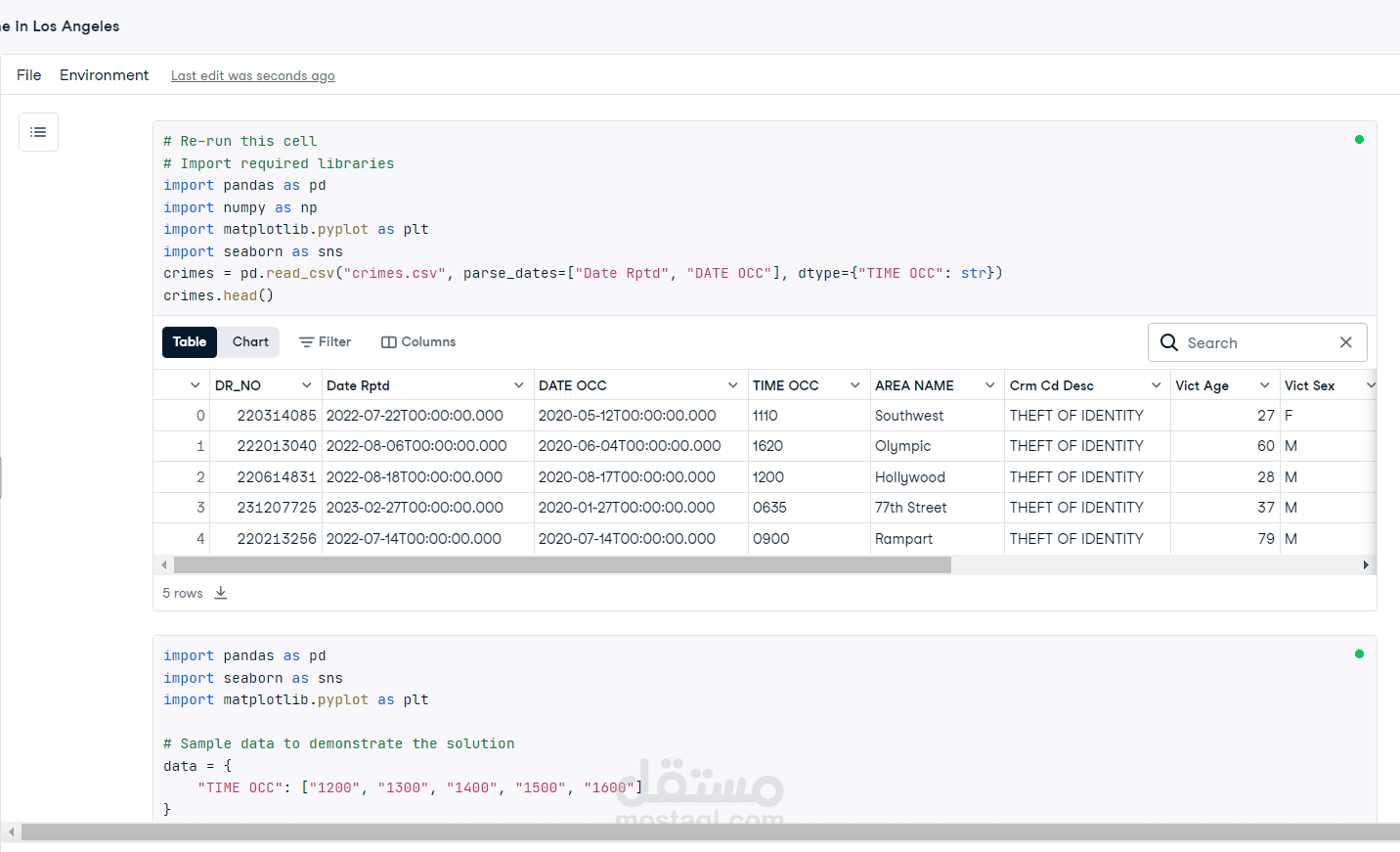
Task: Click the green status dot of the first cell
Action: 1359,140
